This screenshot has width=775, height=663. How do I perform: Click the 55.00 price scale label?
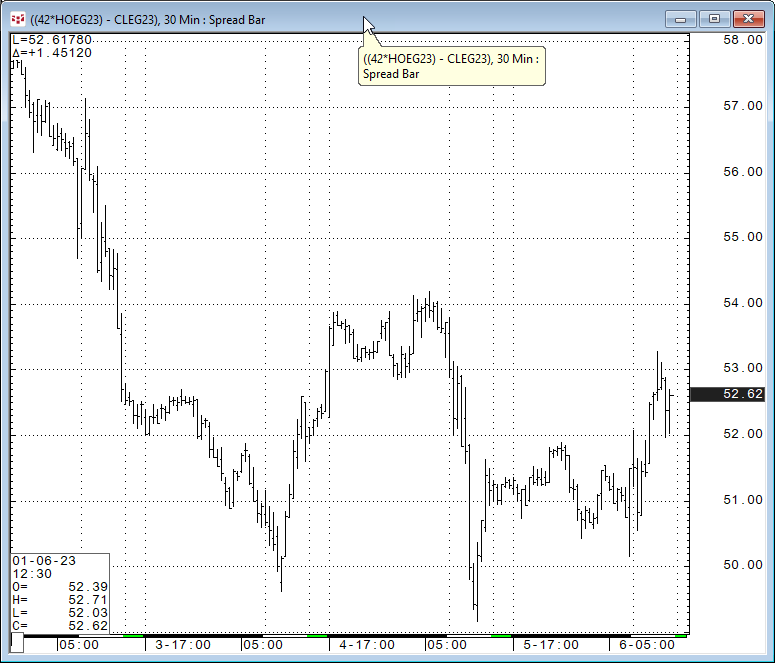742,237
